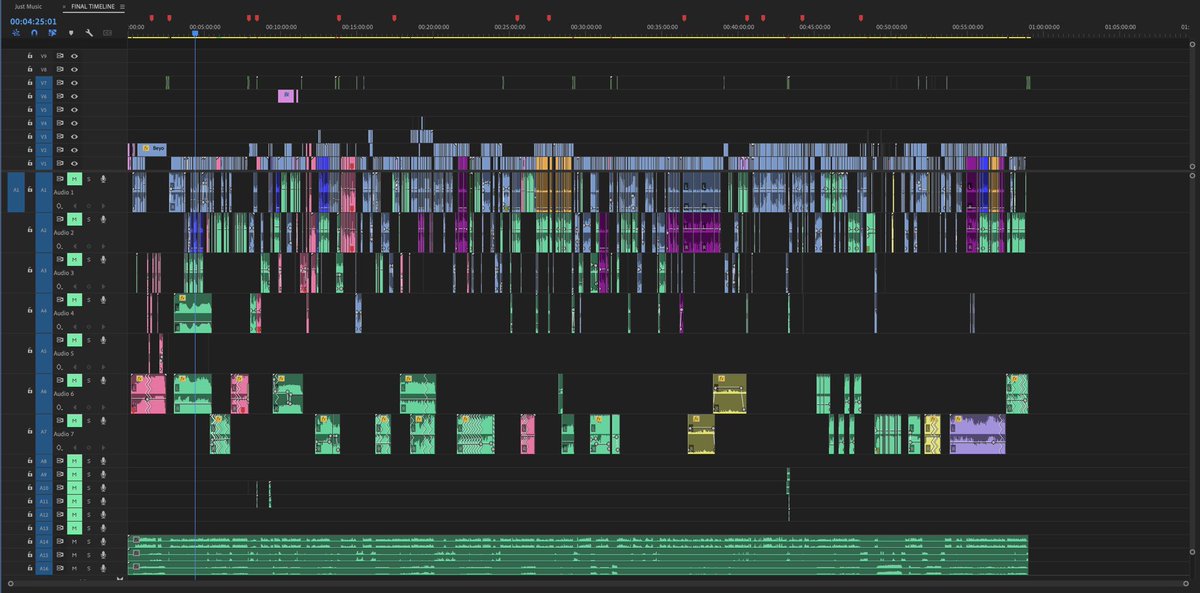1200x593 pixels.
Task: Toggle track lock on V9
Action: pos(30,56)
